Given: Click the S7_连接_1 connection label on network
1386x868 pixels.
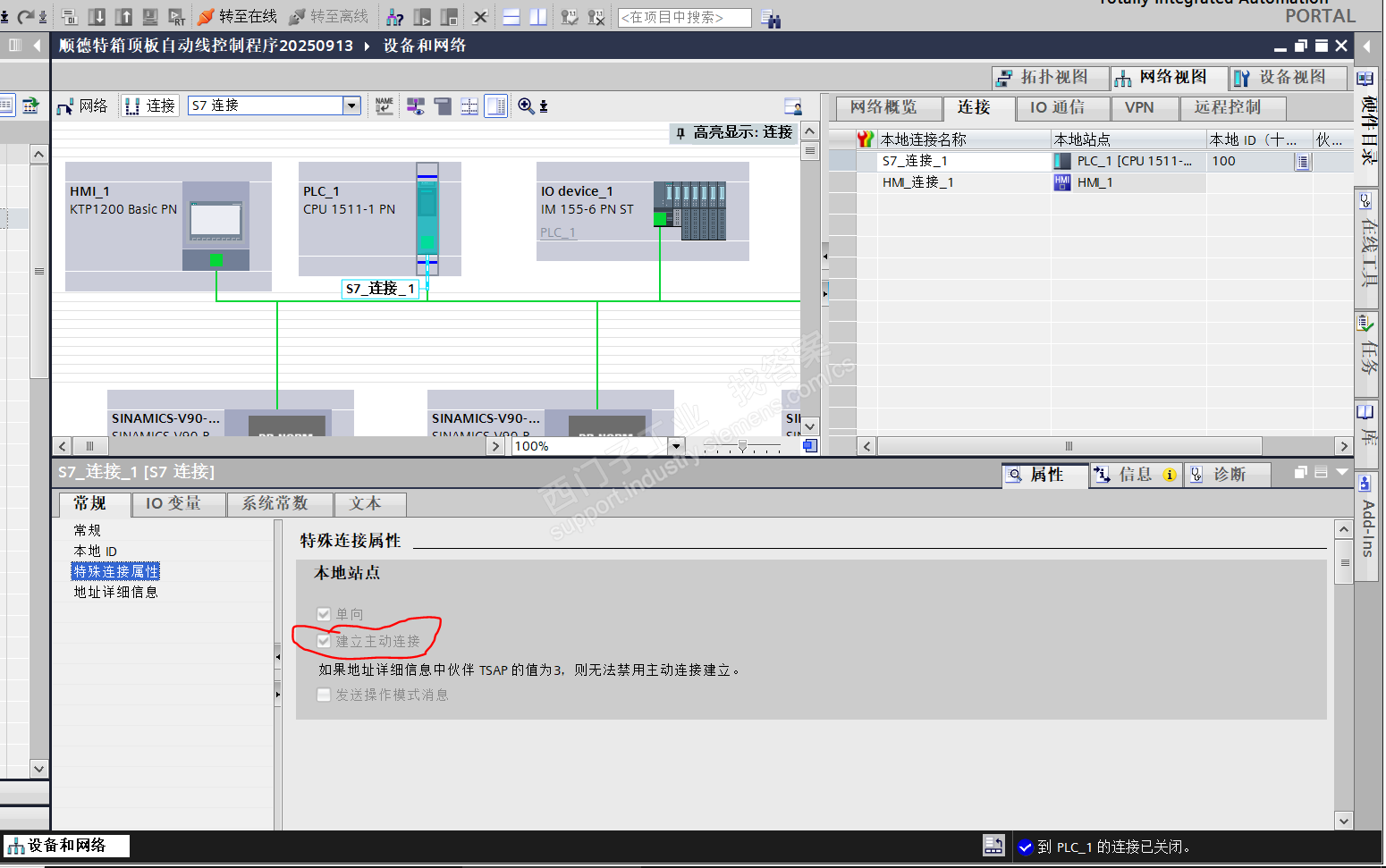Looking at the screenshot, I should (380, 289).
